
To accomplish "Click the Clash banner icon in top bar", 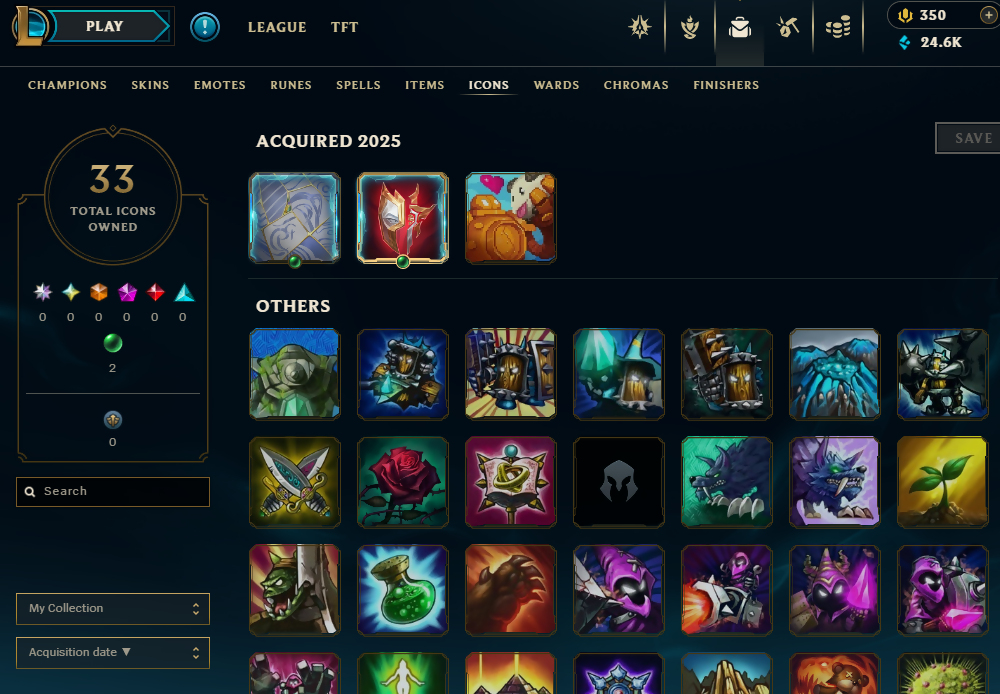I will pos(640,27).
